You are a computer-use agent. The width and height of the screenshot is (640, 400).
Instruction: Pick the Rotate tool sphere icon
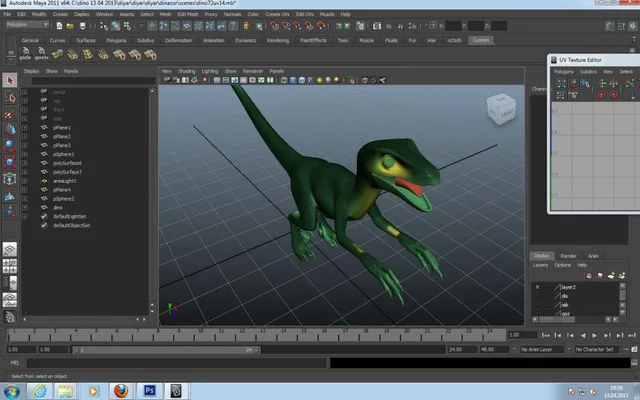[10, 146]
